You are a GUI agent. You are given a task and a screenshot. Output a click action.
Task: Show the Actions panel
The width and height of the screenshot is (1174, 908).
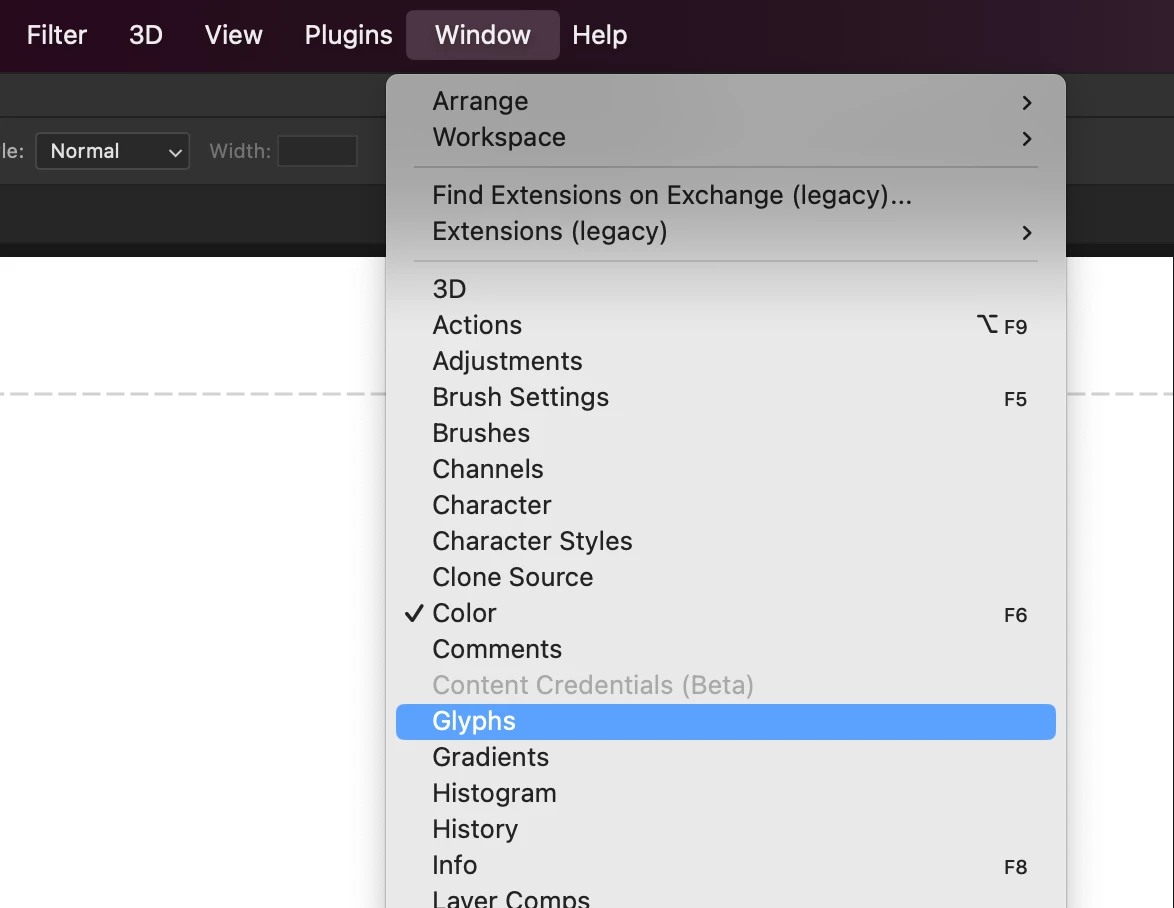(477, 326)
